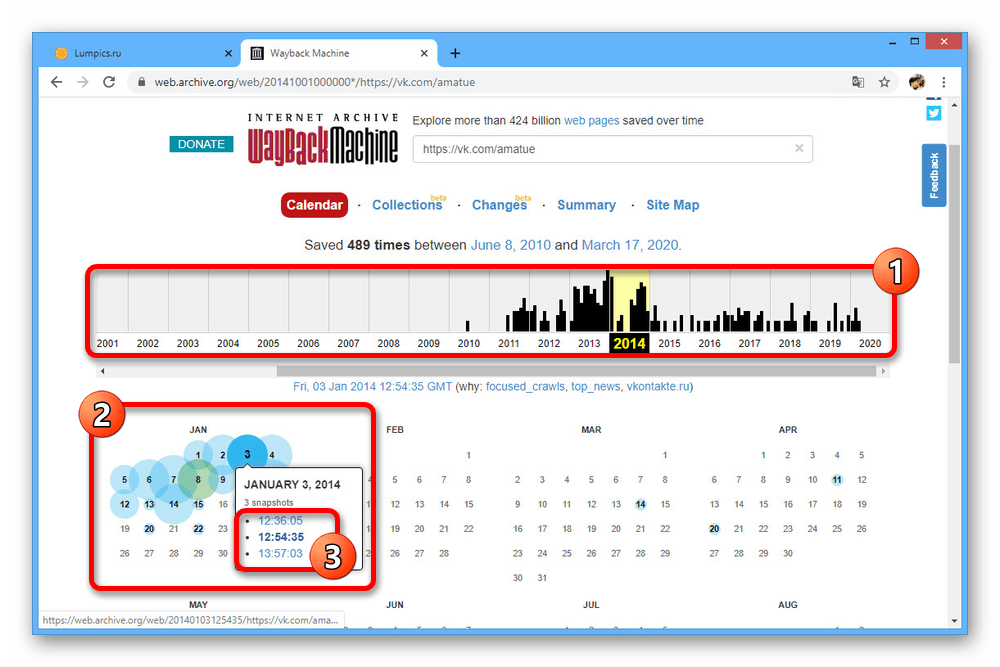Select year 2014 in the timeline

pos(629,343)
